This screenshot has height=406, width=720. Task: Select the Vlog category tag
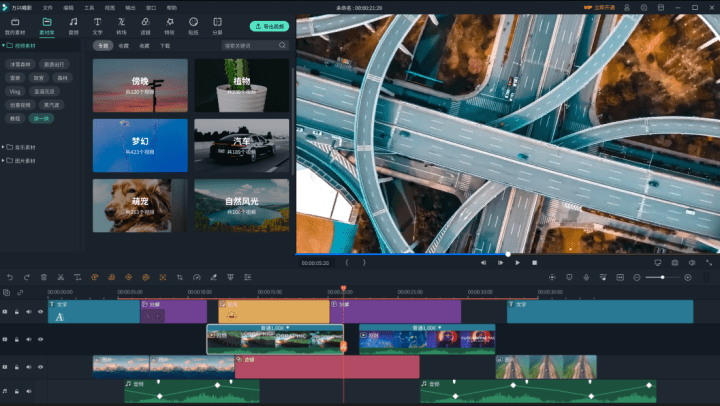pos(15,91)
